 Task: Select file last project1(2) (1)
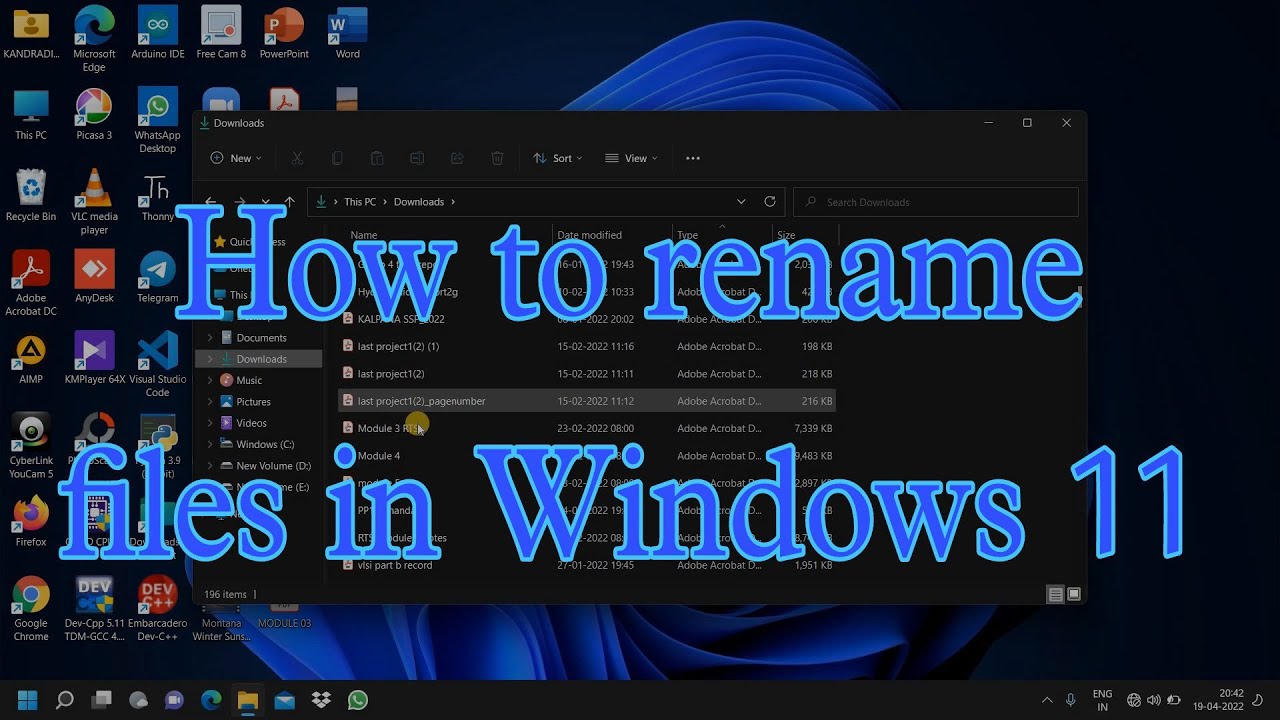click(x=398, y=346)
